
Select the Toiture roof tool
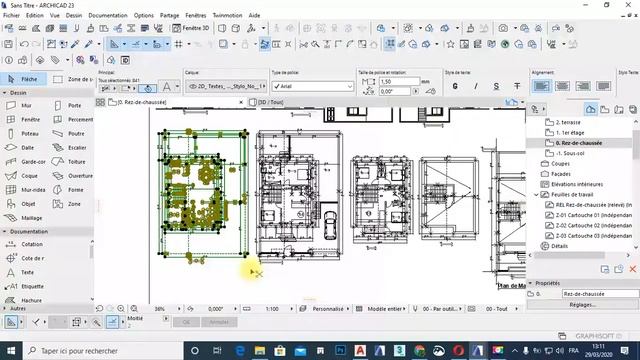[69, 162]
